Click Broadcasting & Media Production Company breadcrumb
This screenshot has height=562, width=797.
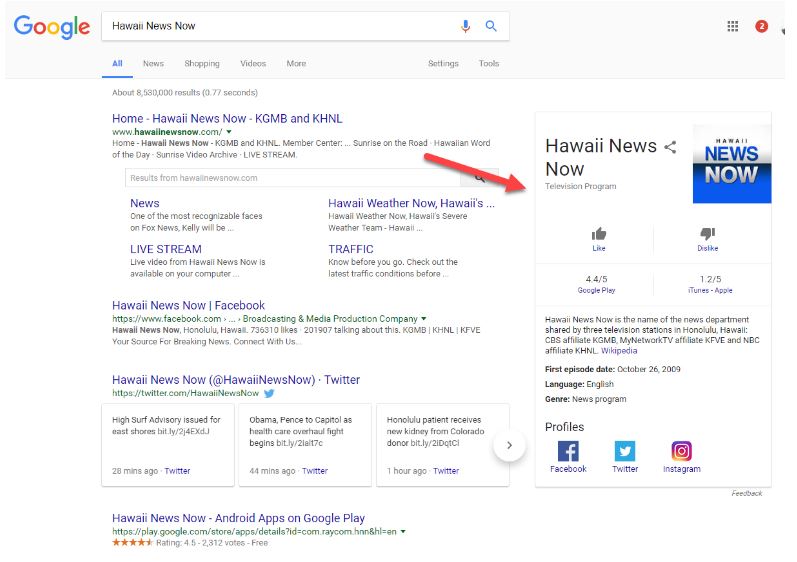pos(330,319)
